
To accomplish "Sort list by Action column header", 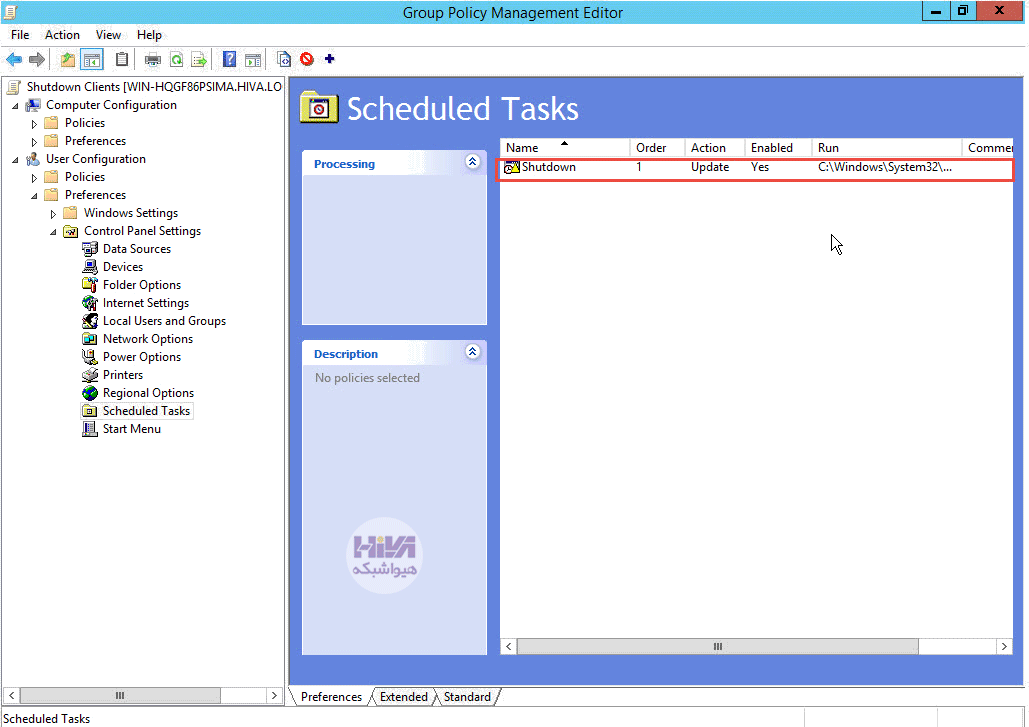I will pyautogui.click(x=715, y=148).
